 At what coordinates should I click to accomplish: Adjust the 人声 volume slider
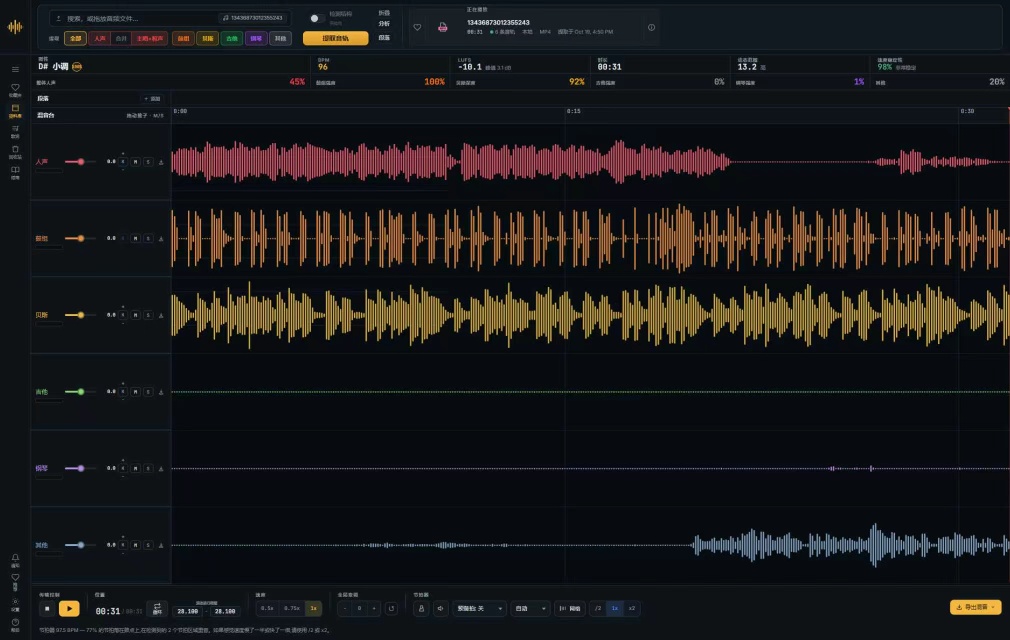pos(81,162)
